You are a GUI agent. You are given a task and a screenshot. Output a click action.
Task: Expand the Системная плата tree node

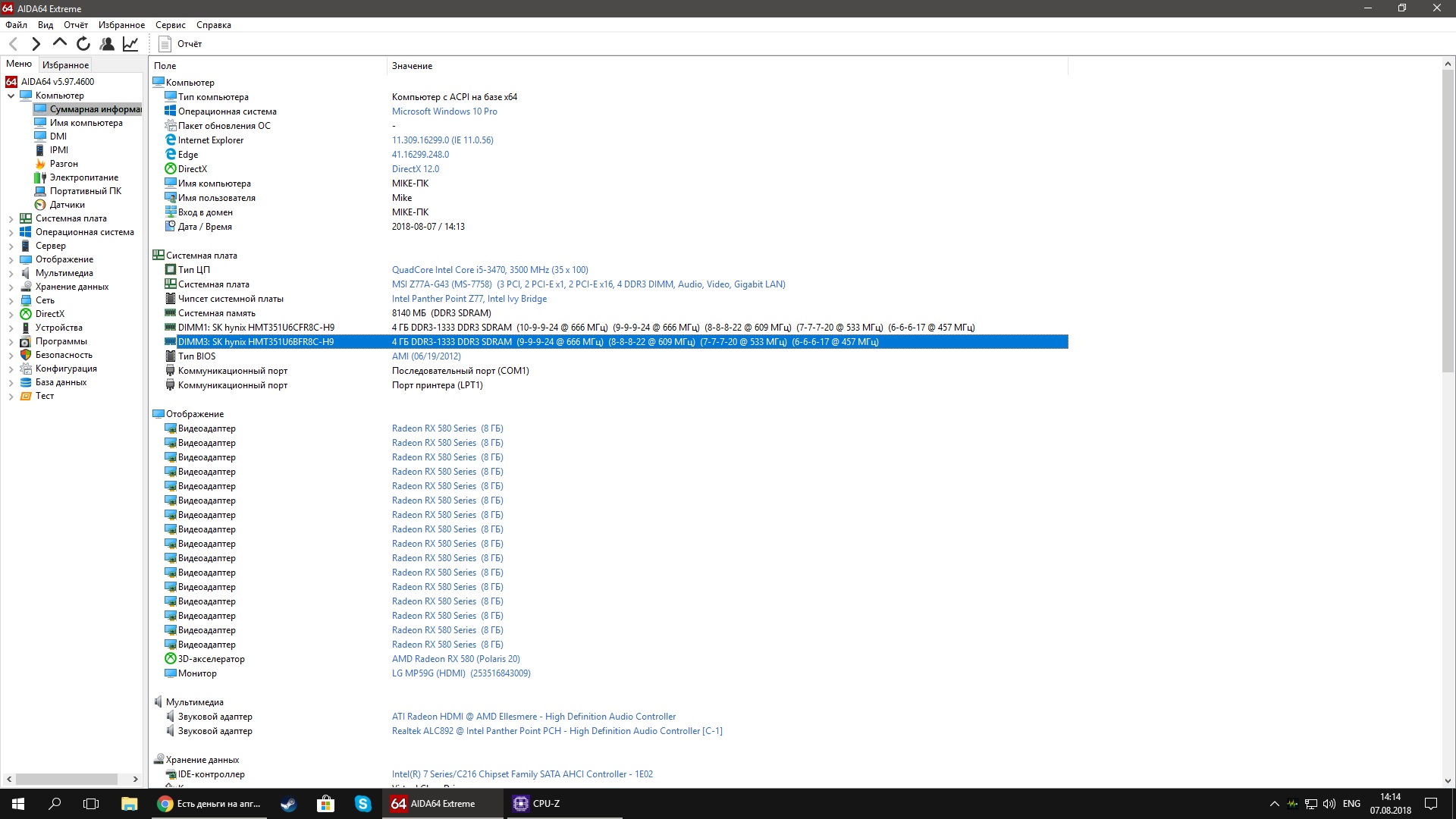click(11, 218)
